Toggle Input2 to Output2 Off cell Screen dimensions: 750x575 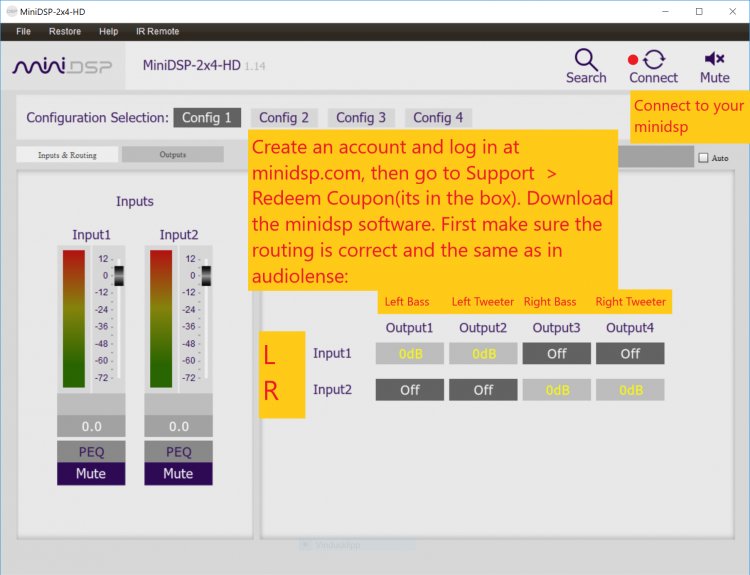pyautogui.click(x=483, y=390)
